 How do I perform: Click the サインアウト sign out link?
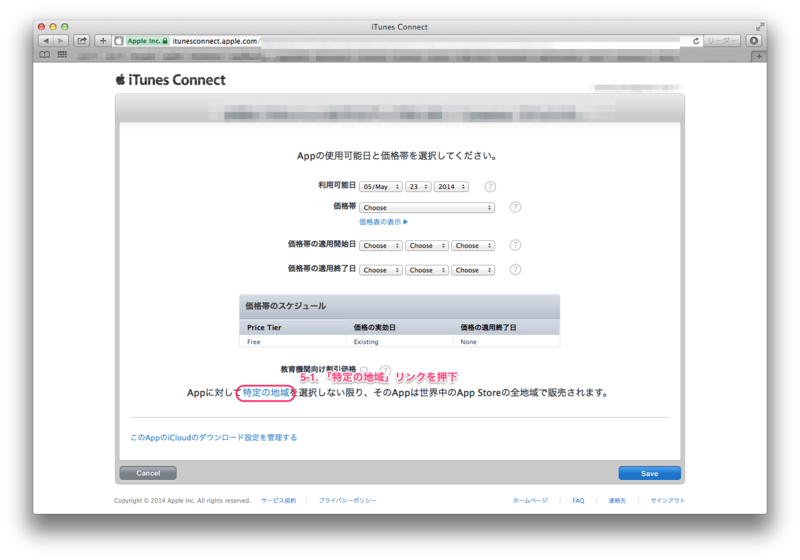tap(667, 501)
